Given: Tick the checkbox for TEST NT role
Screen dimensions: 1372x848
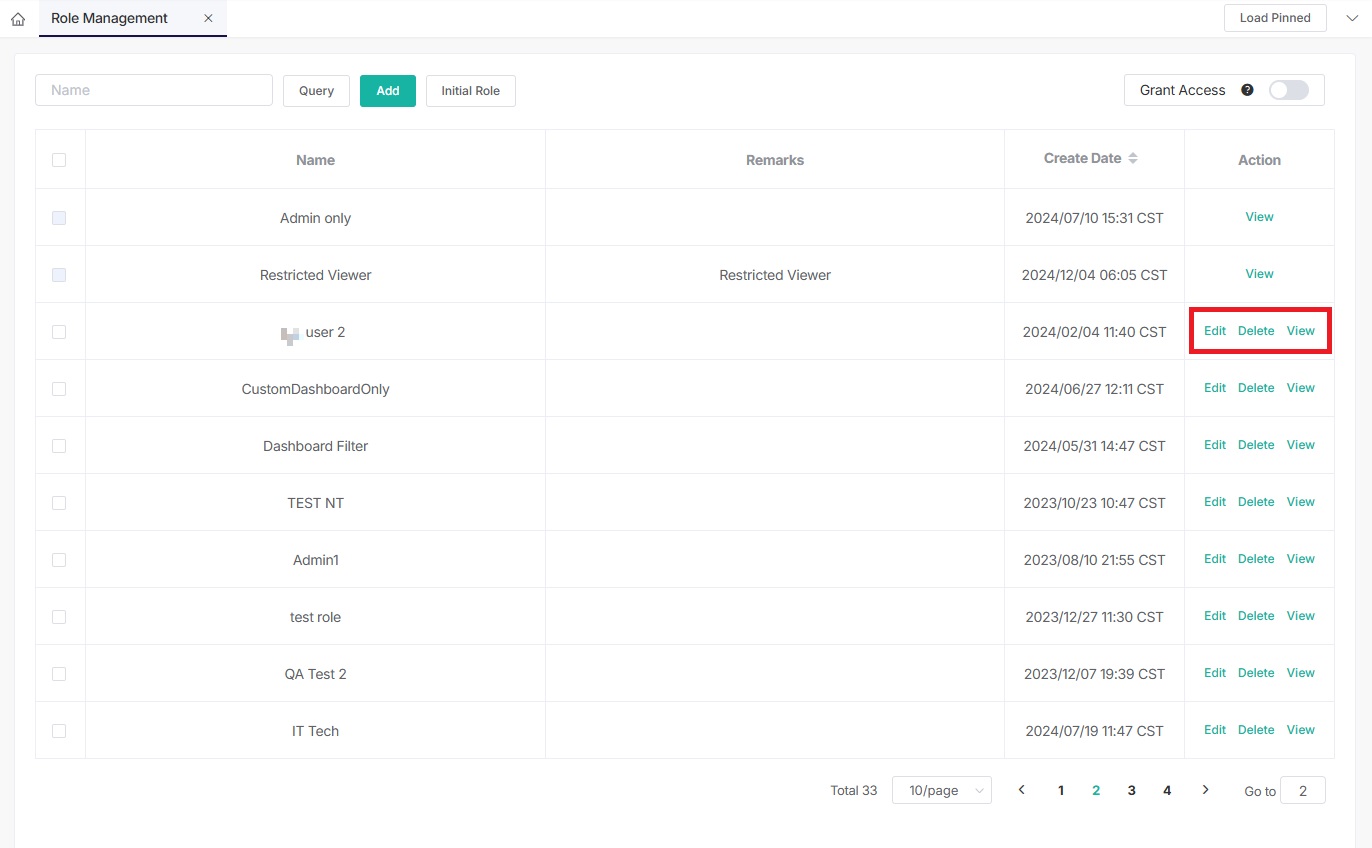Looking at the screenshot, I should point(59,503).
